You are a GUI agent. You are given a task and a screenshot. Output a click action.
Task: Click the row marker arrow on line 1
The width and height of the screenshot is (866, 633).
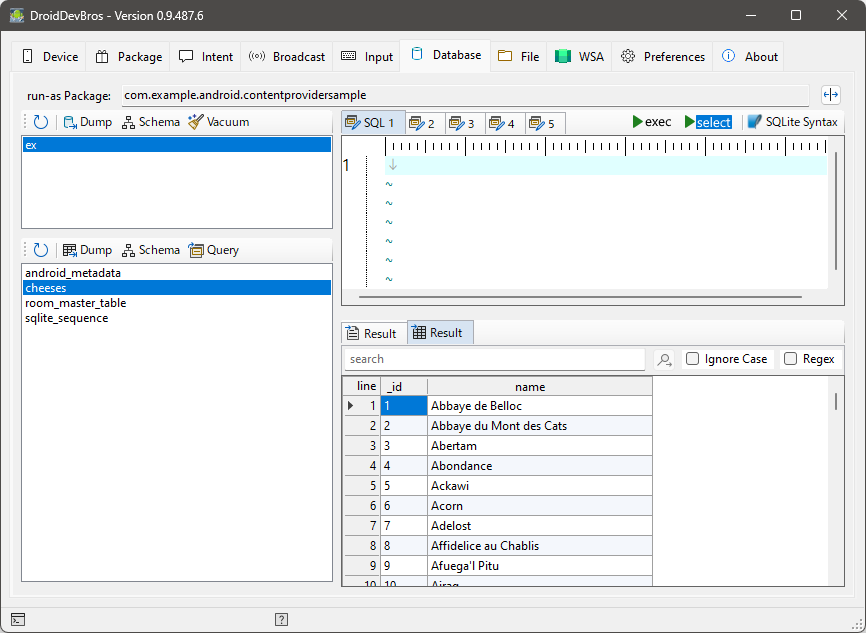coord(350,406)
